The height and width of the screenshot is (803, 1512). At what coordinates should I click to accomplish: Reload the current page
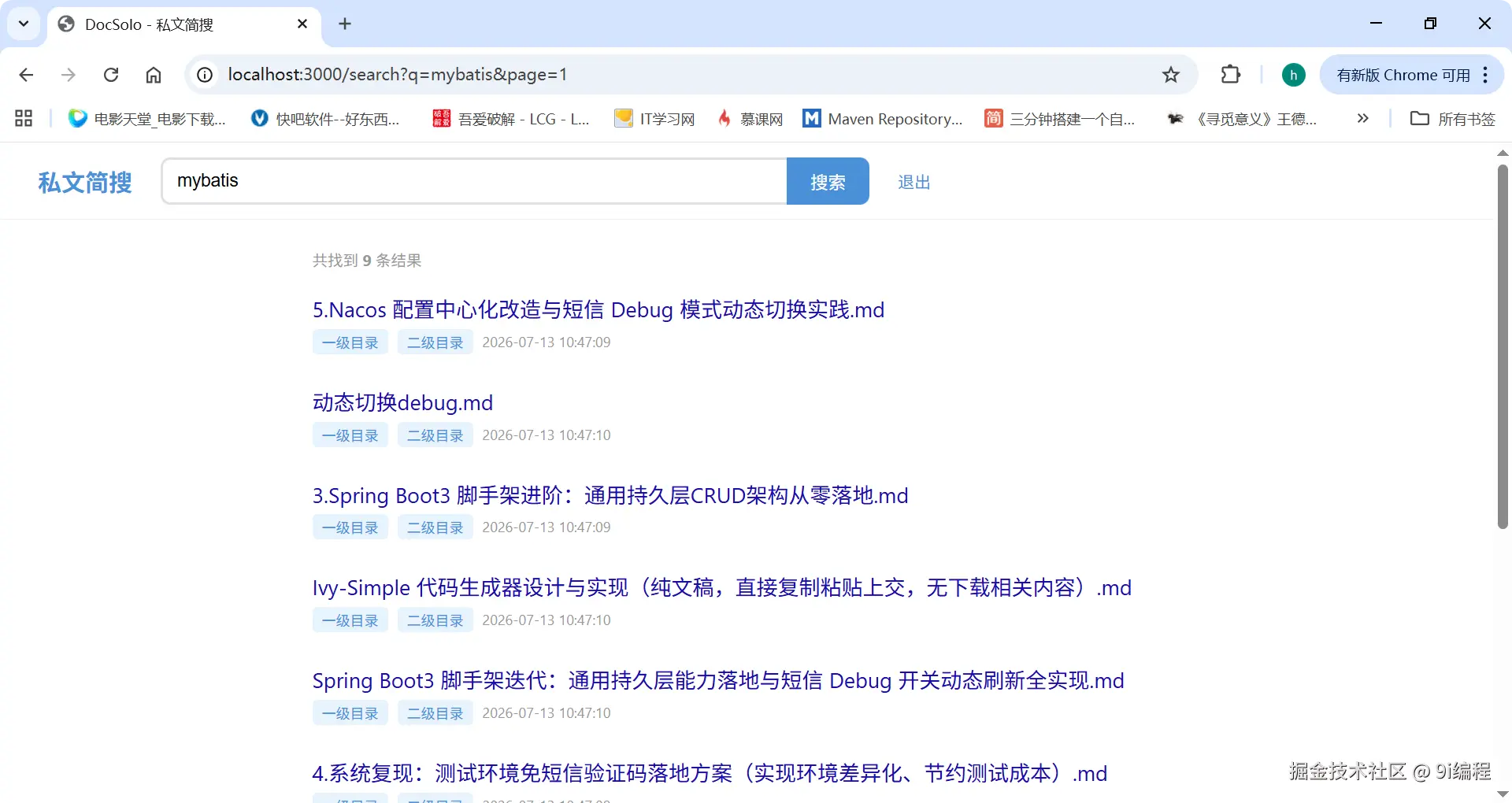coord(111,75)
